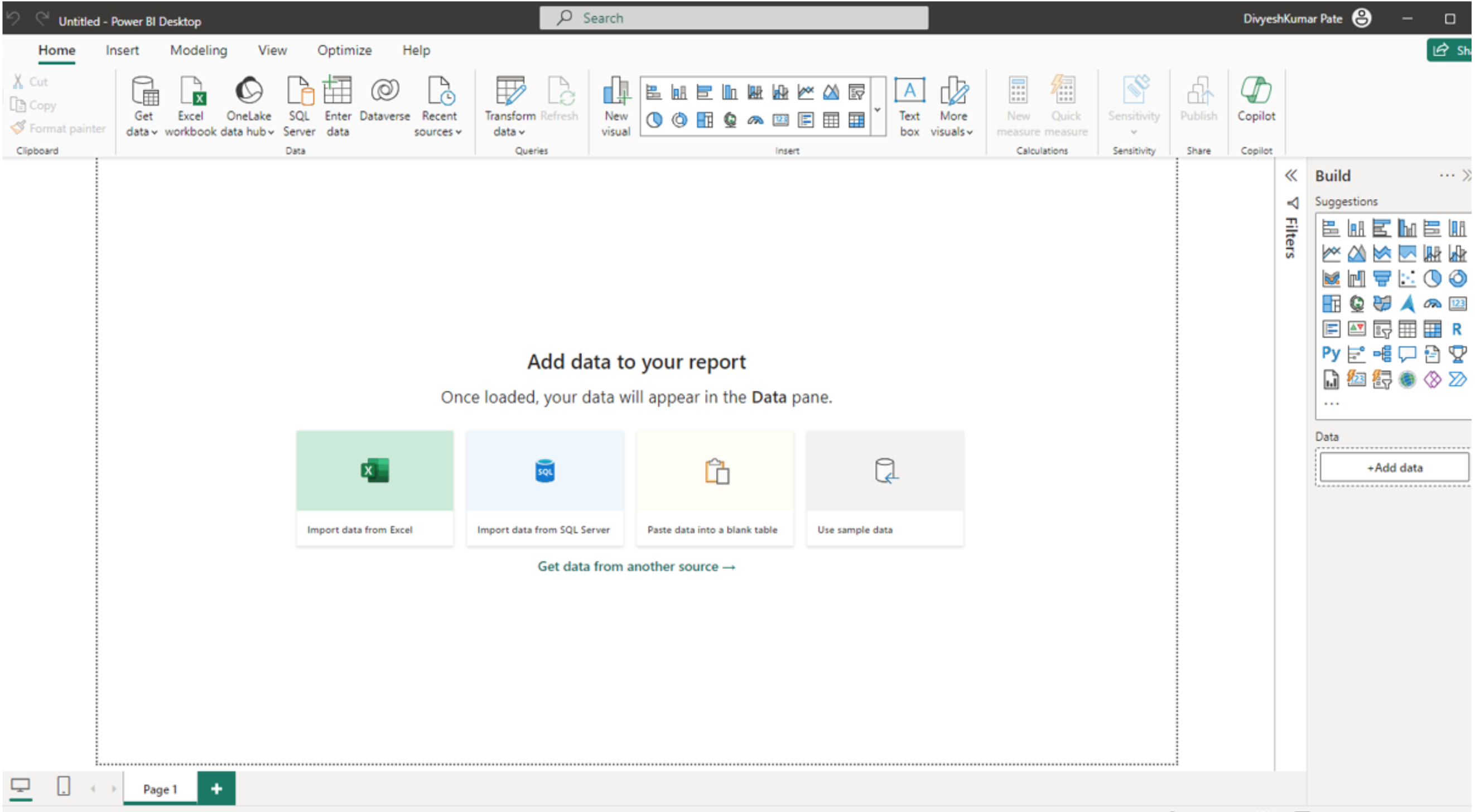Pick the pie chart in ribbon gallery
Screen dimensions: 1475x812
tap(654, 120)
